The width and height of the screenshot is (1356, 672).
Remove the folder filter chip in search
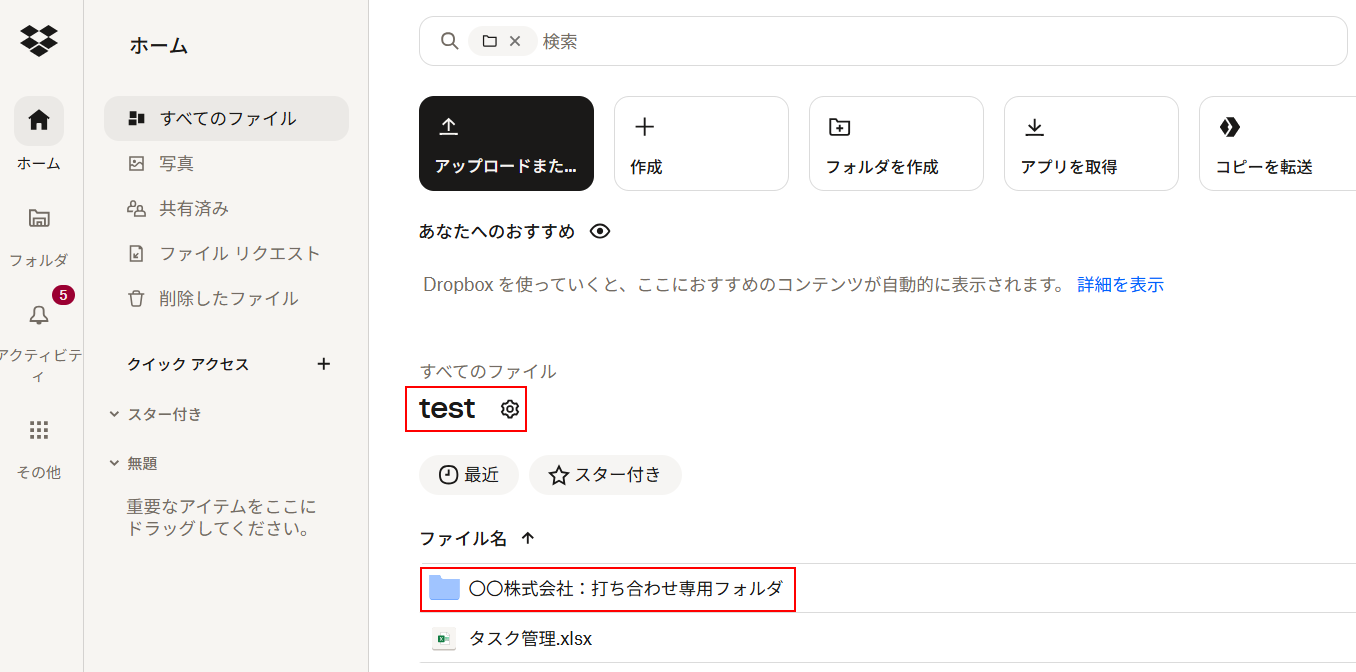pyautogui.click(x=515, y=41)
